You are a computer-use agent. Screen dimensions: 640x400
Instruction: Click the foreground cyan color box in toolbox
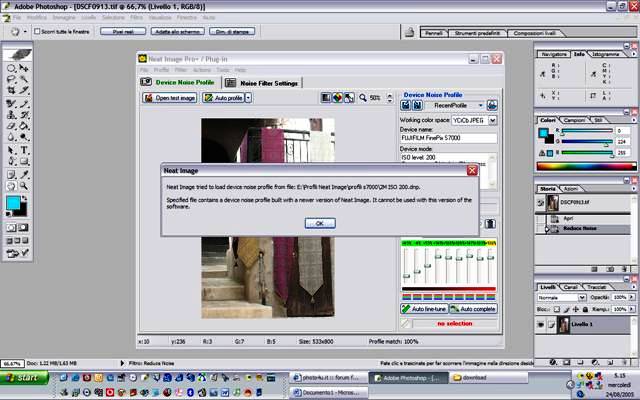(x=13, y=203)
